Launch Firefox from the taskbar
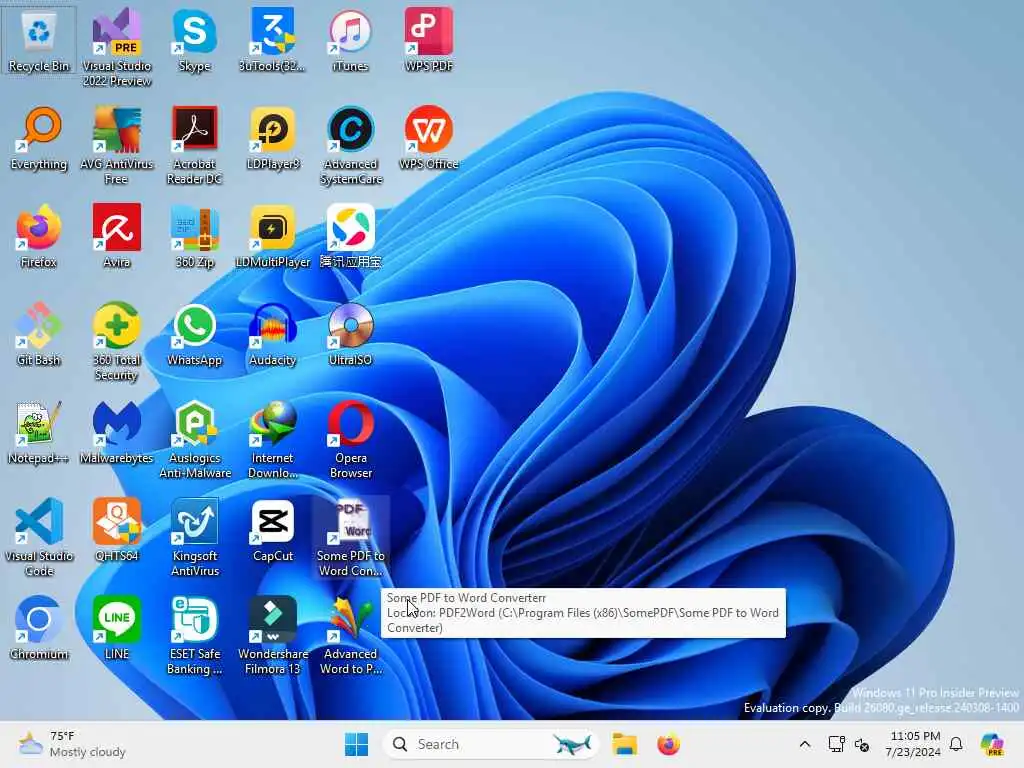This screenshot has height=768, width=1024. pyautogui.click(x=668, y=744)
